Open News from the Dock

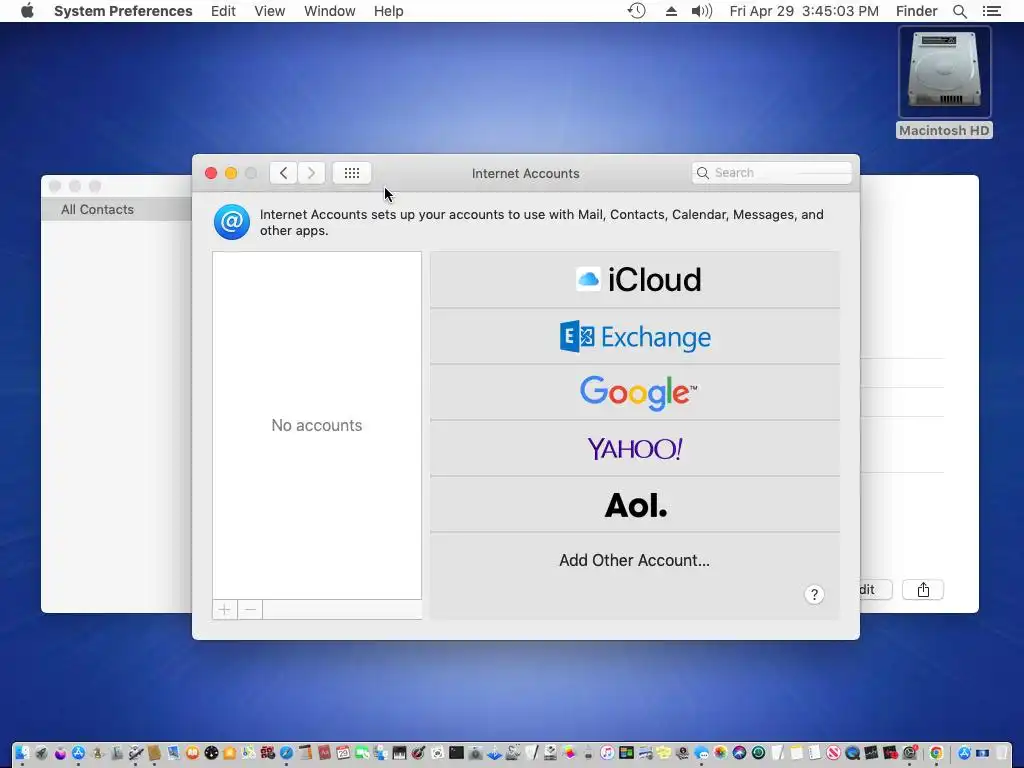pyautogui.click(x=833, y=753)
